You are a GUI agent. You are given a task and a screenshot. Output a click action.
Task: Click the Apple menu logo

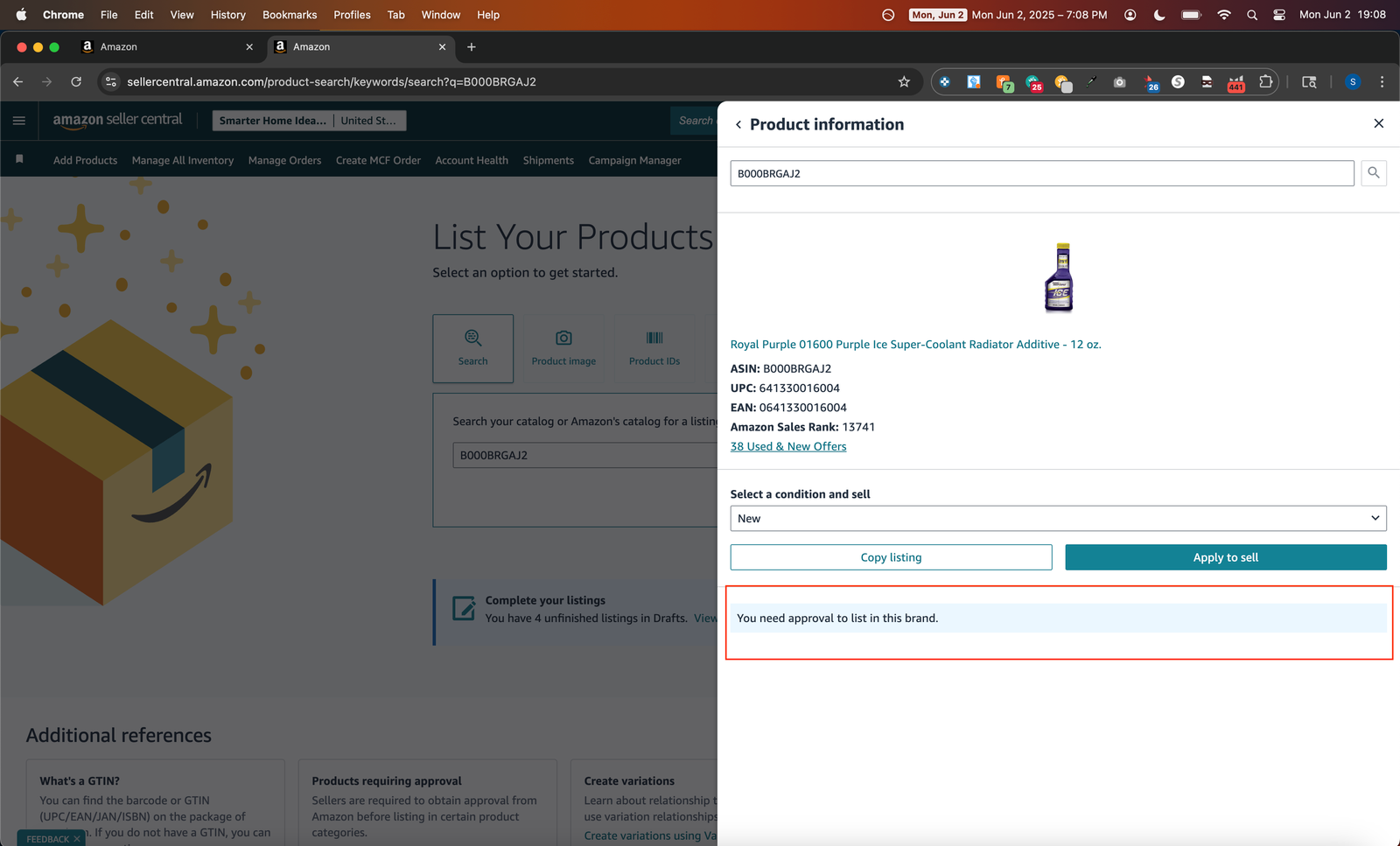tap(21, 15)
